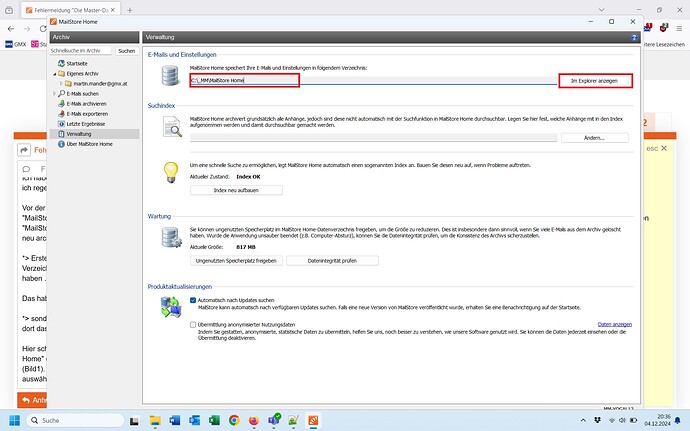Click the database gear Wartung icon
Viewport: 690px width, 431px height.
(x=171, y=237)
